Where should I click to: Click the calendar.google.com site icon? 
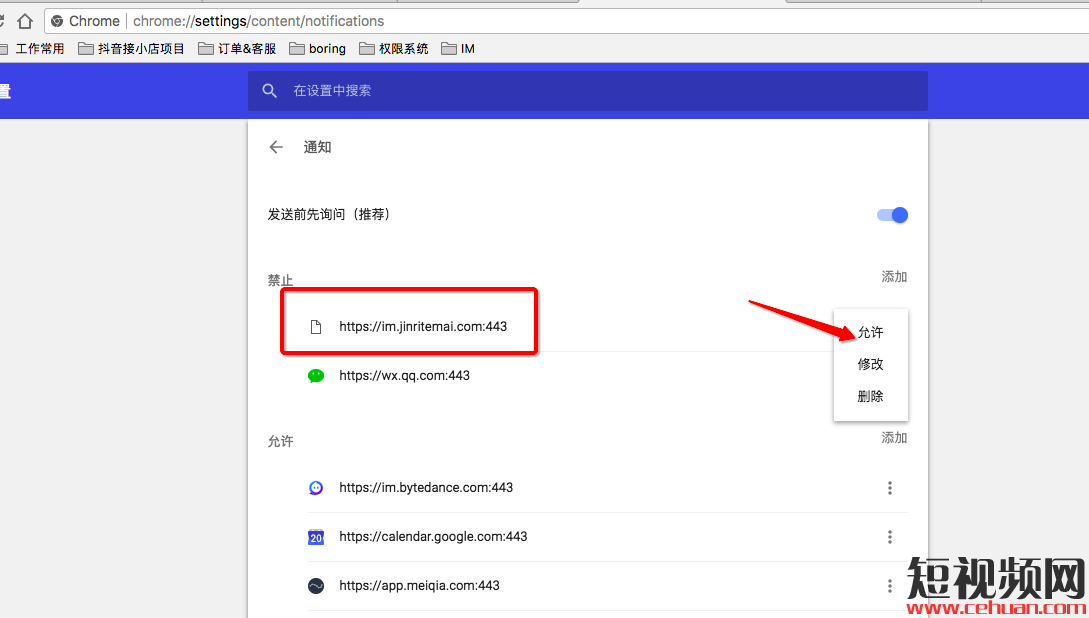[316, 537]
